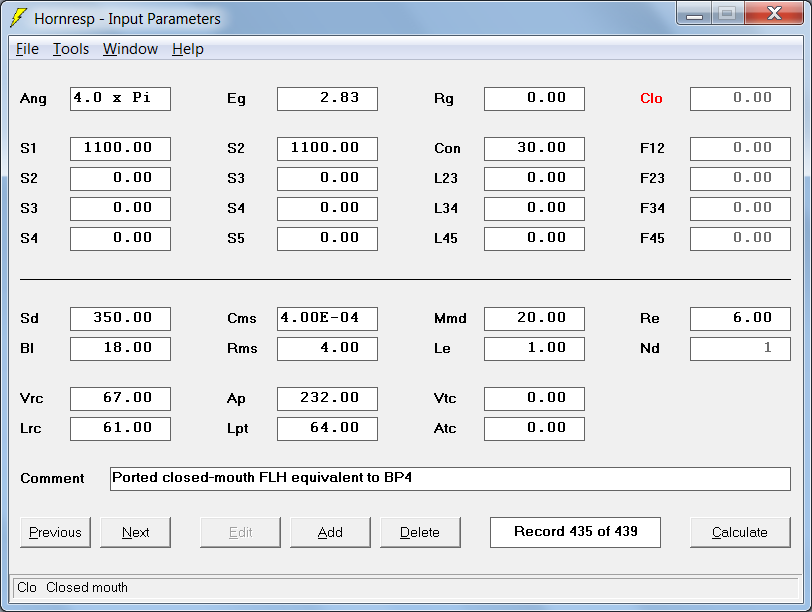Image resolution: width=812 pixels, height=612 pixels.
Task: Click the F45 input field
Action: pos(741,239)
